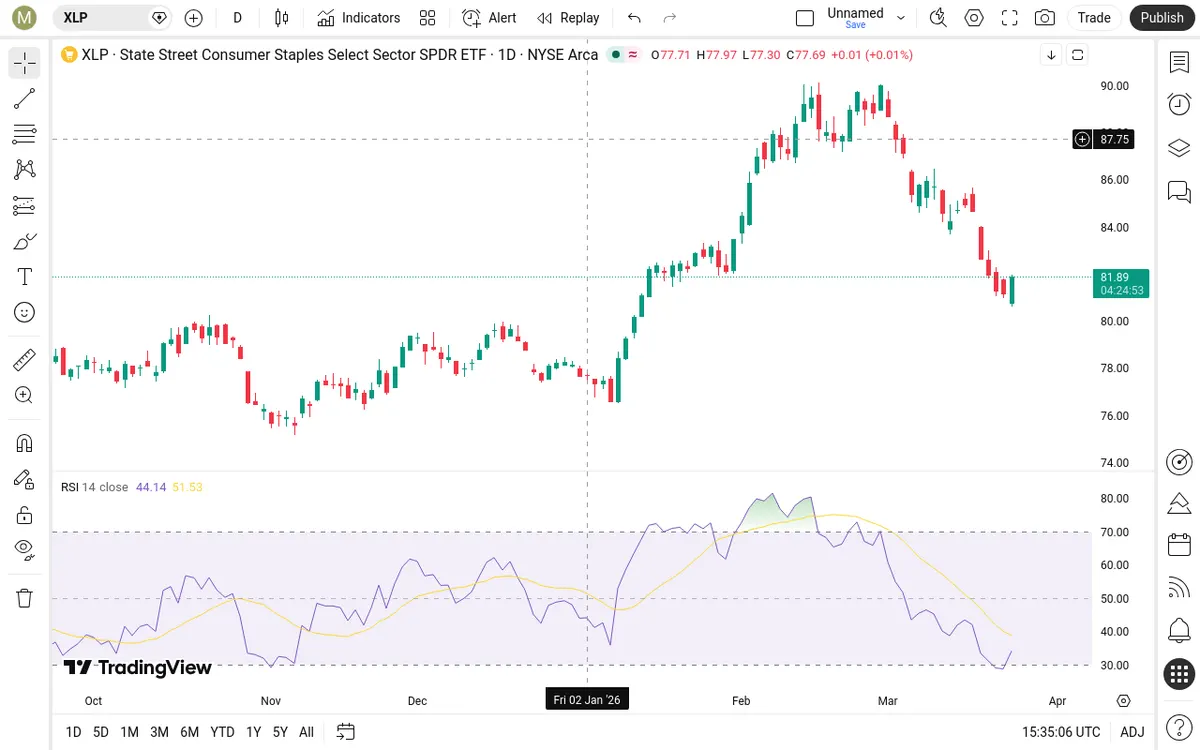Image resolution: width=1200 pixels, height=750 pixels.
Task: Select the trend line drawing tool
Action: pyautogui.click(x=25, y=98)
